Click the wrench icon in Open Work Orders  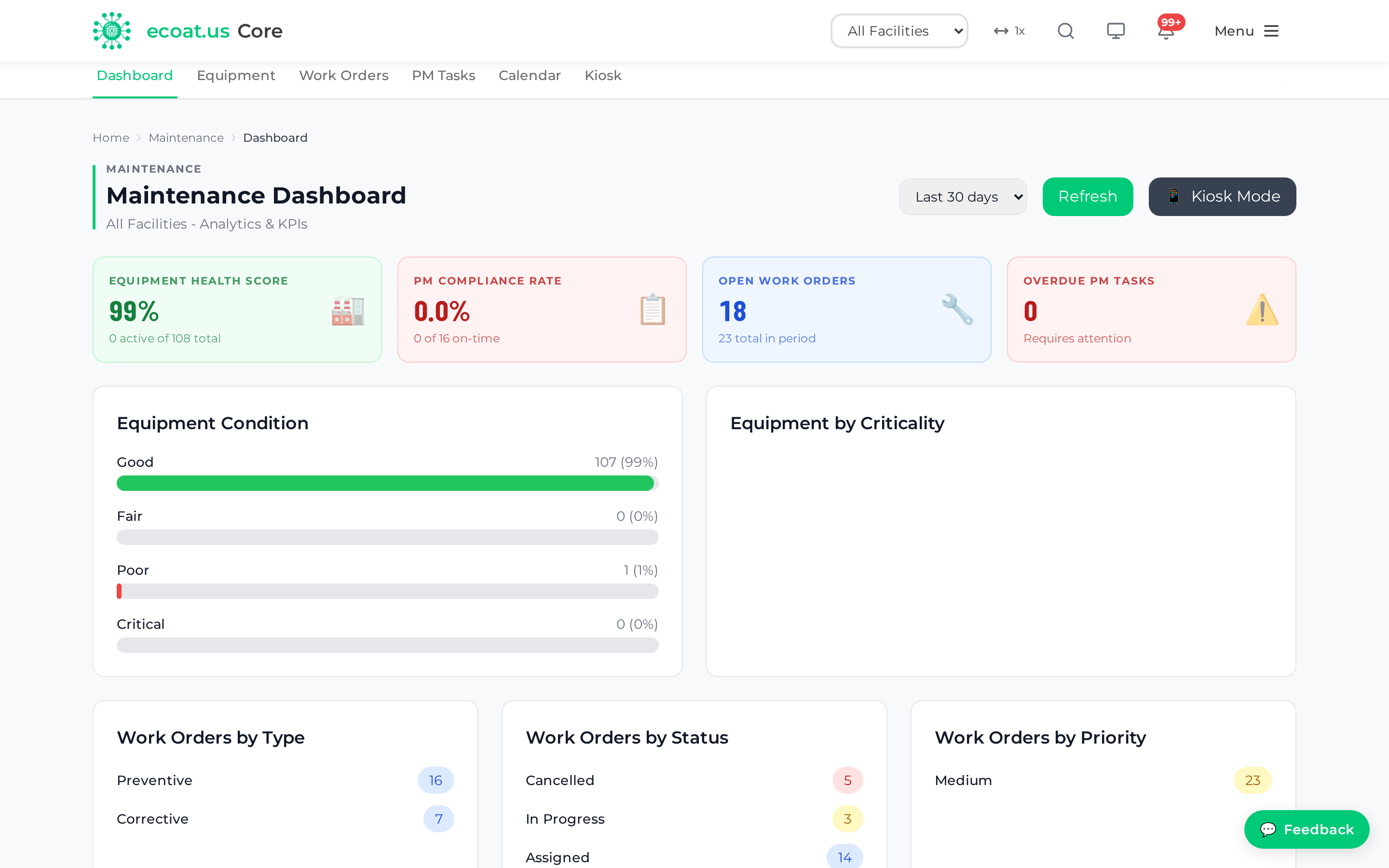(x=957, y=310)
